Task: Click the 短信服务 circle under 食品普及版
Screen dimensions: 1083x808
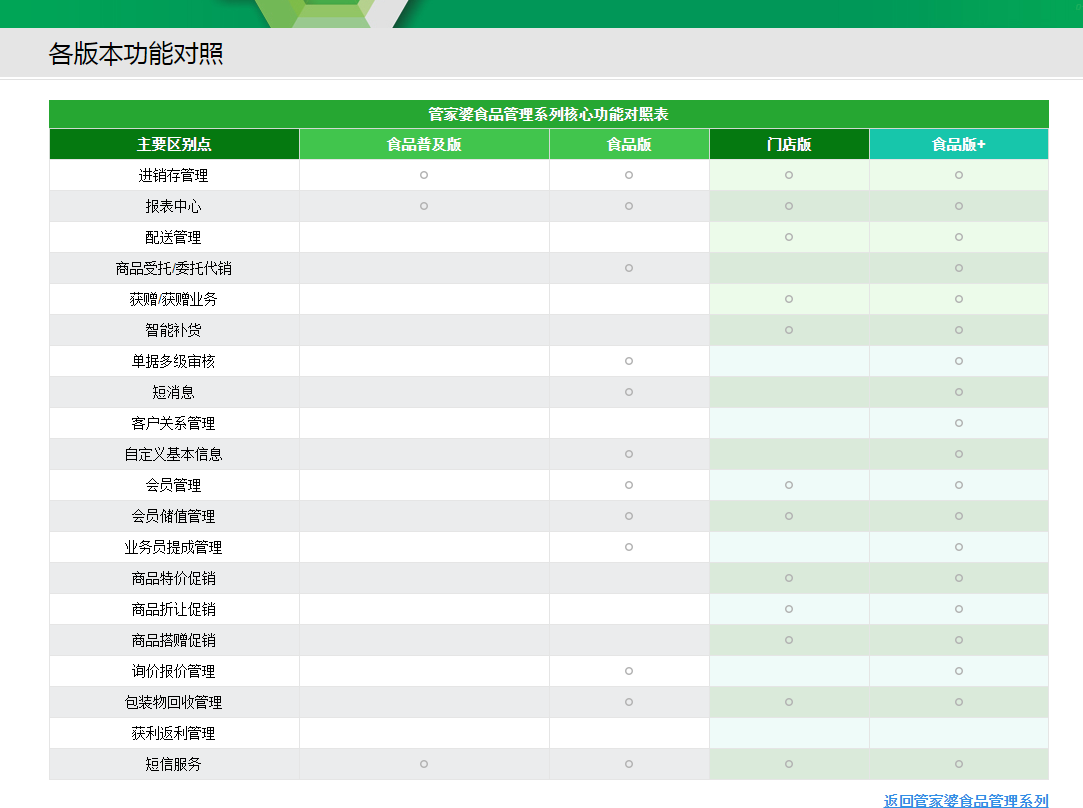Action: pos(424,764)
